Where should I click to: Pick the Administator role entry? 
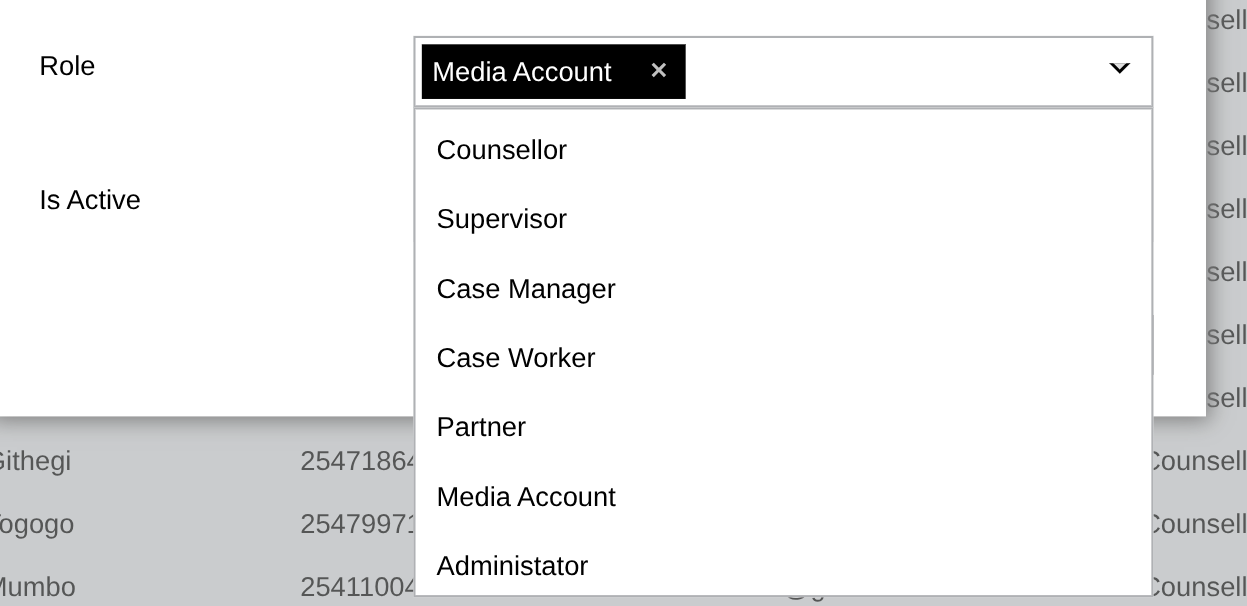click(x=512, y=565)
